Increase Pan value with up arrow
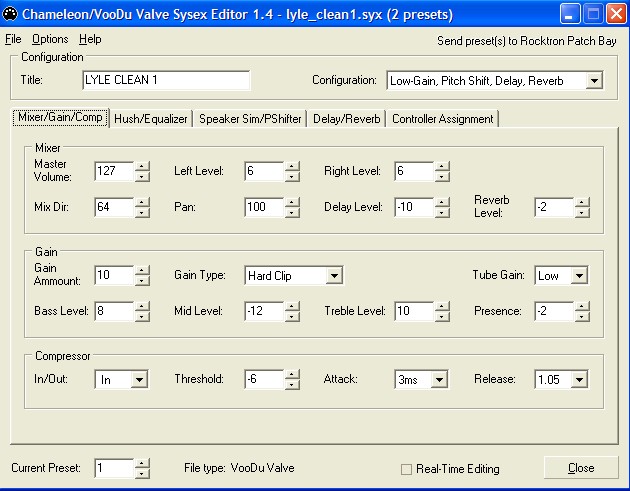This screenshot has height=491, width=630. point(292,202)
